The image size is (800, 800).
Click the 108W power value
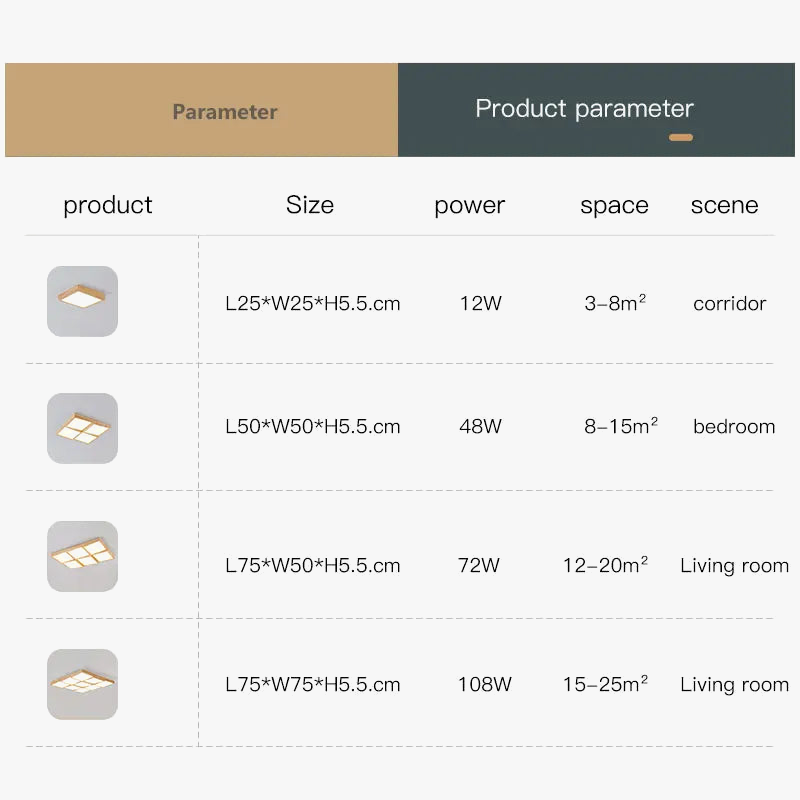[484, 684]
